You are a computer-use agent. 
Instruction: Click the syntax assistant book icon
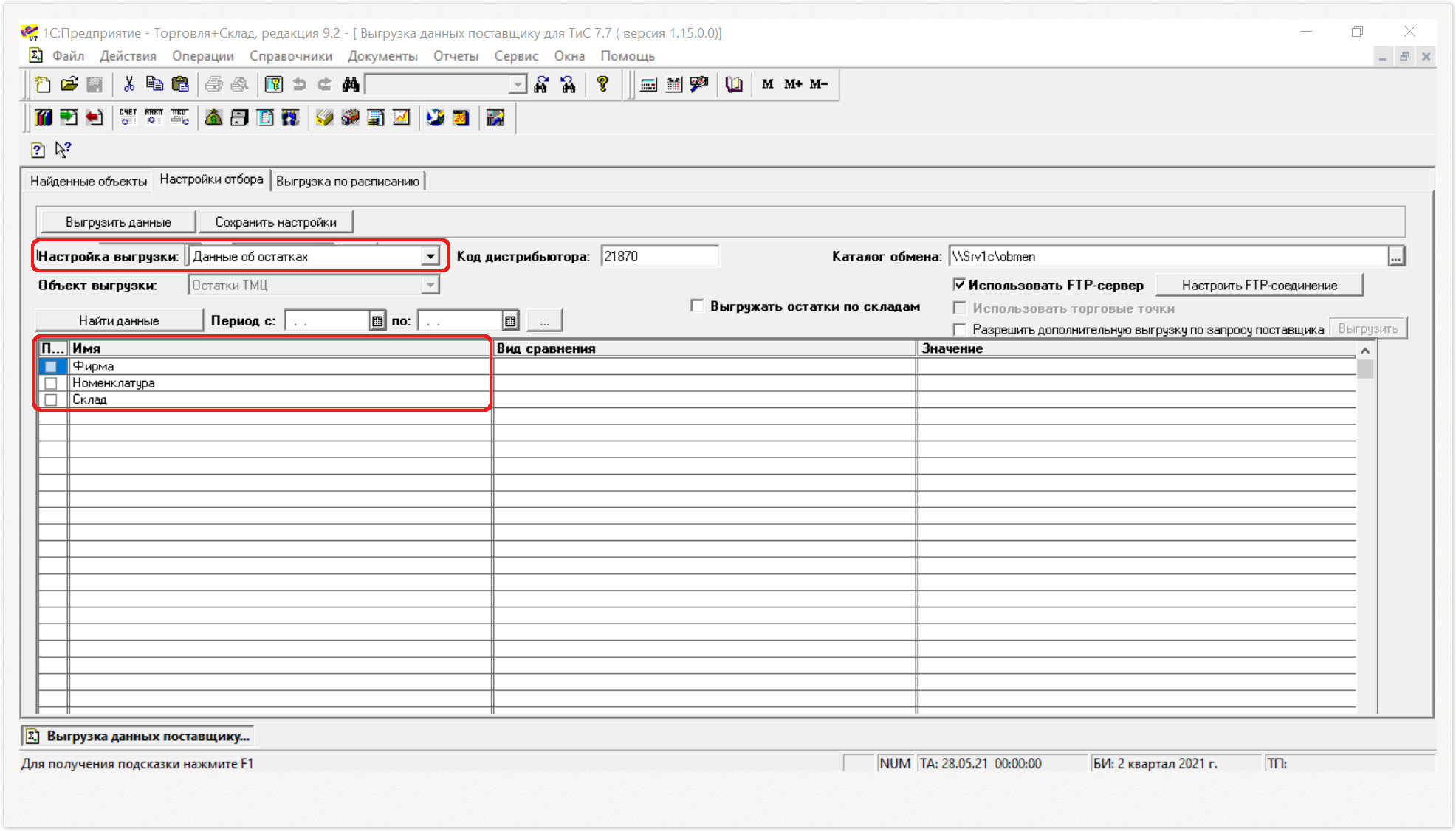click(733, 84)
